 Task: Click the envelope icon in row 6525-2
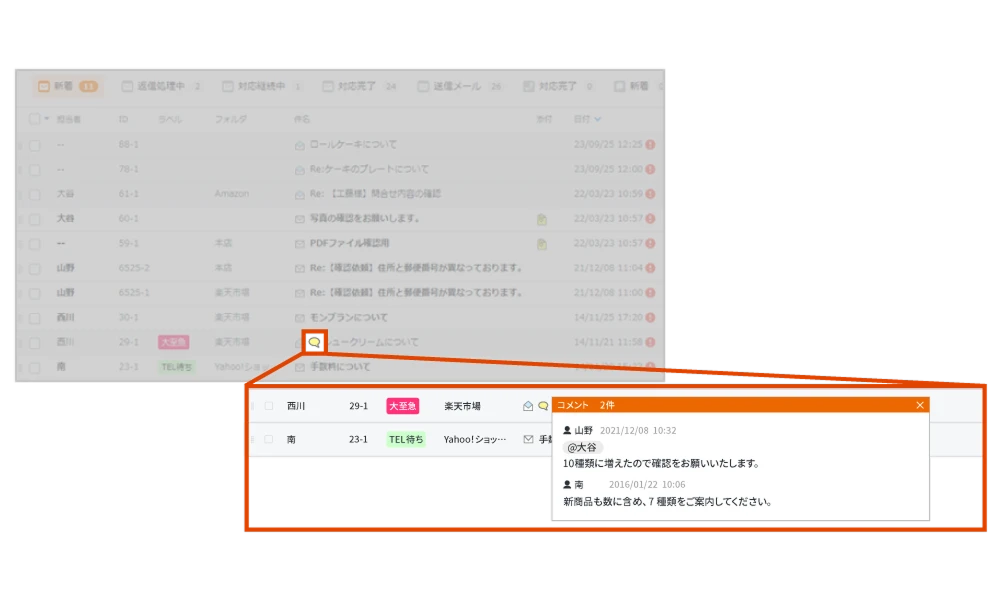pos(300,268)
